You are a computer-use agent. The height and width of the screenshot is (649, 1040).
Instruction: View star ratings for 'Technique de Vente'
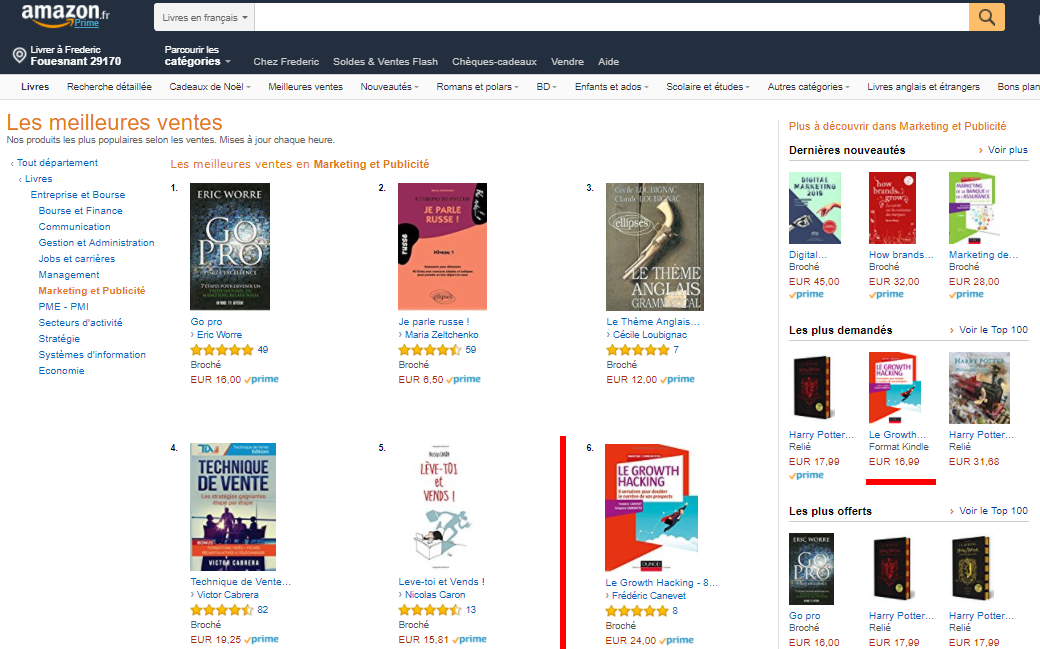click(222, 610)
